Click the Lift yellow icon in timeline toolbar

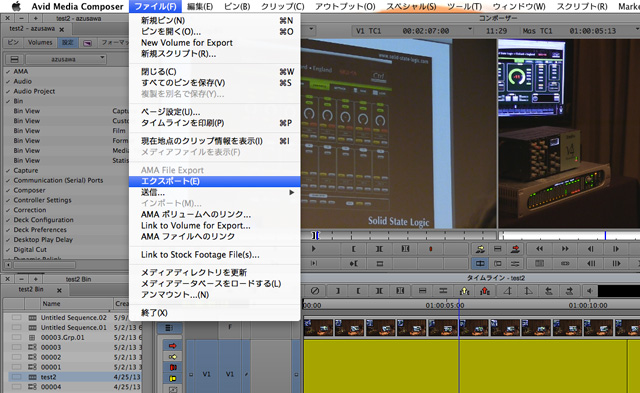click(x=464, y=291)
